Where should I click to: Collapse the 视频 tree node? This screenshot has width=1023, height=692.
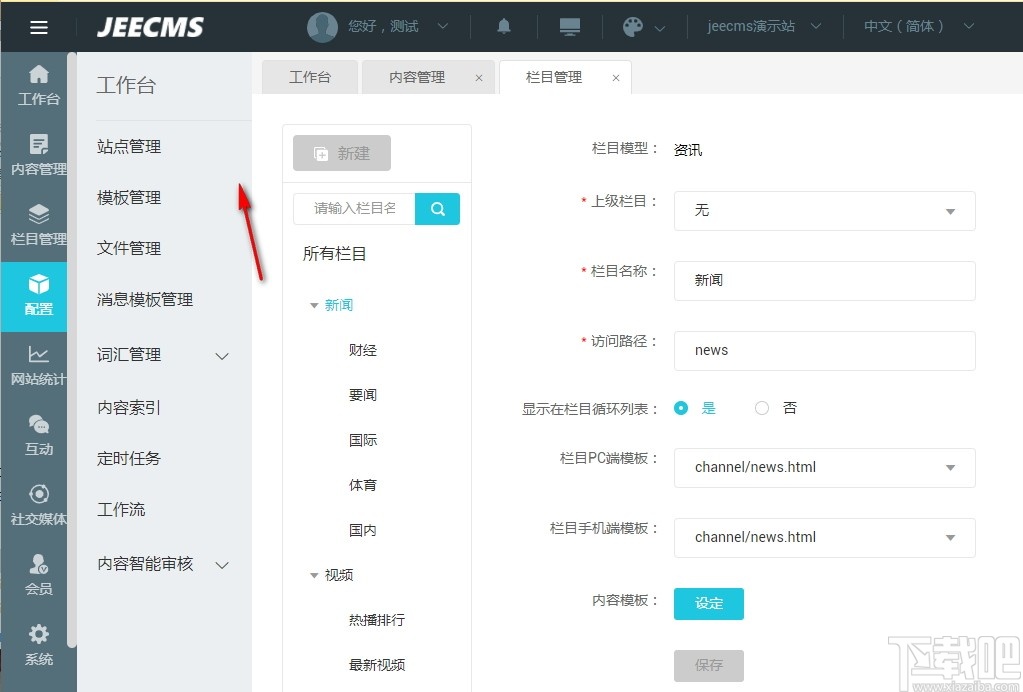click(314, 575)
